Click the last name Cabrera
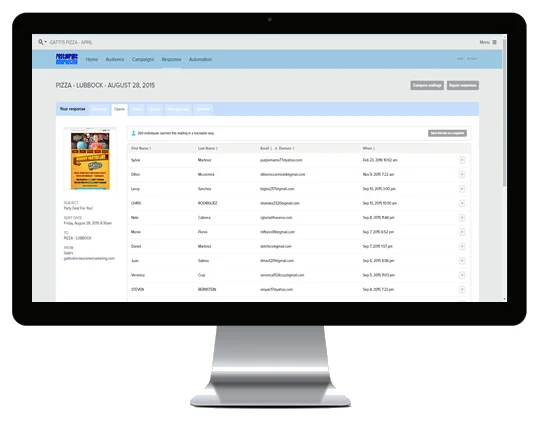This screenshot has width=549, height=422. point(204,217)
